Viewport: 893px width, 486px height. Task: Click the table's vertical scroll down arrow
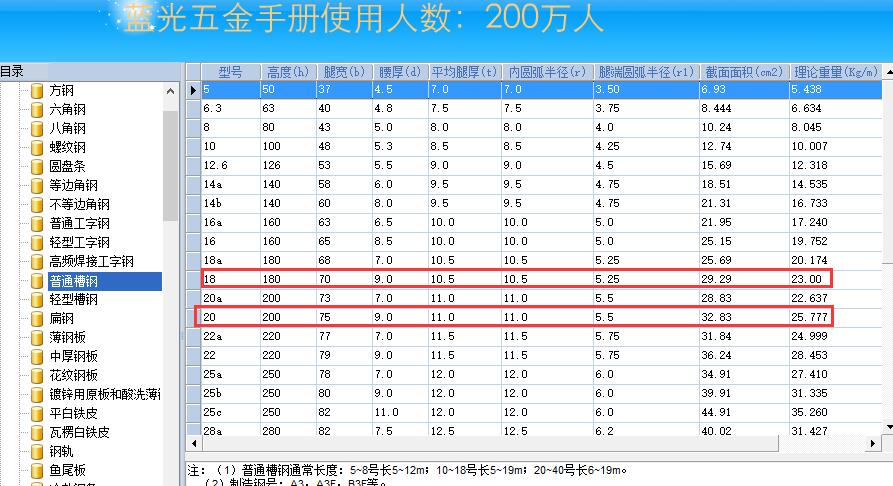(888, 427)
